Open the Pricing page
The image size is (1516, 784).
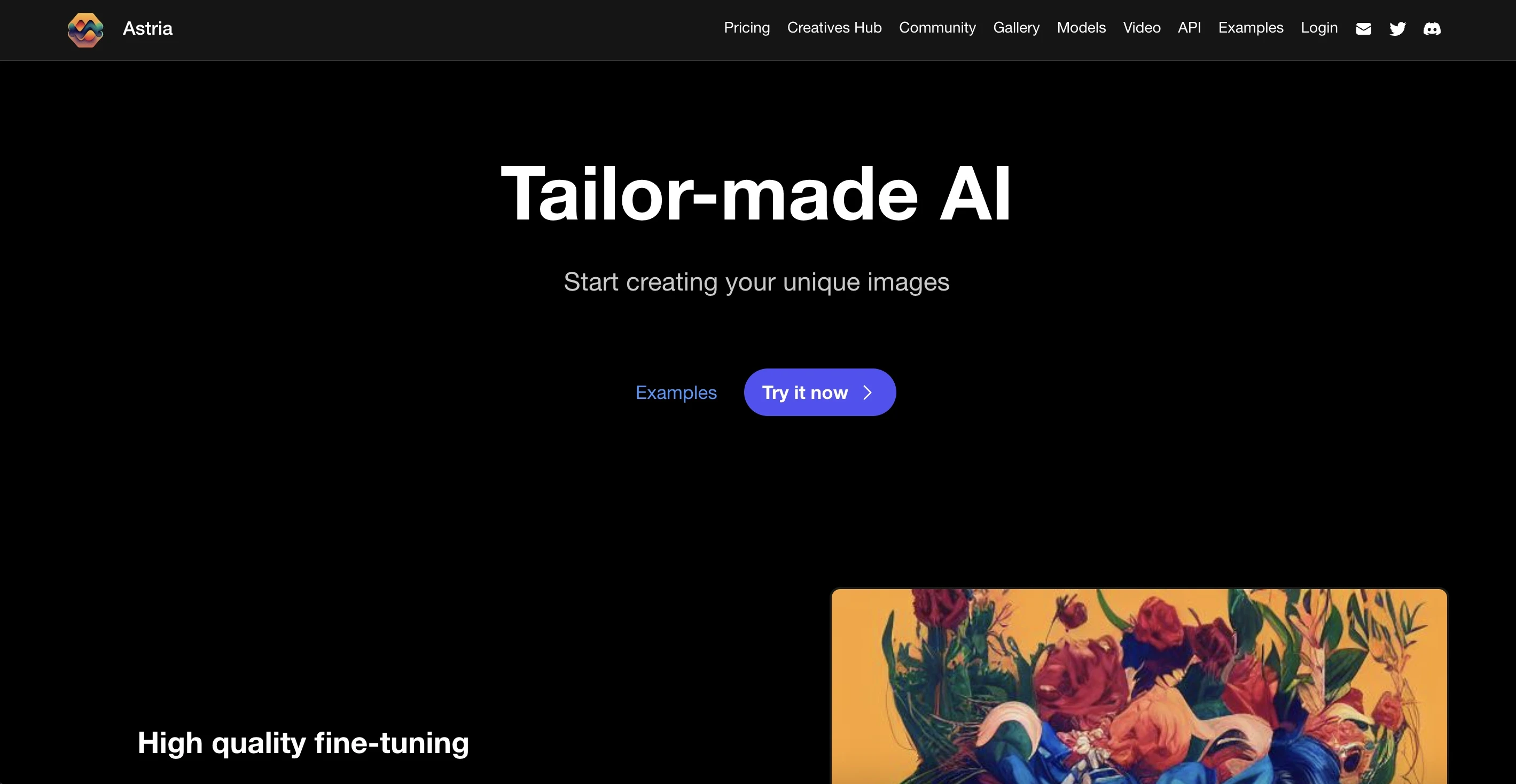coord(747,28)
